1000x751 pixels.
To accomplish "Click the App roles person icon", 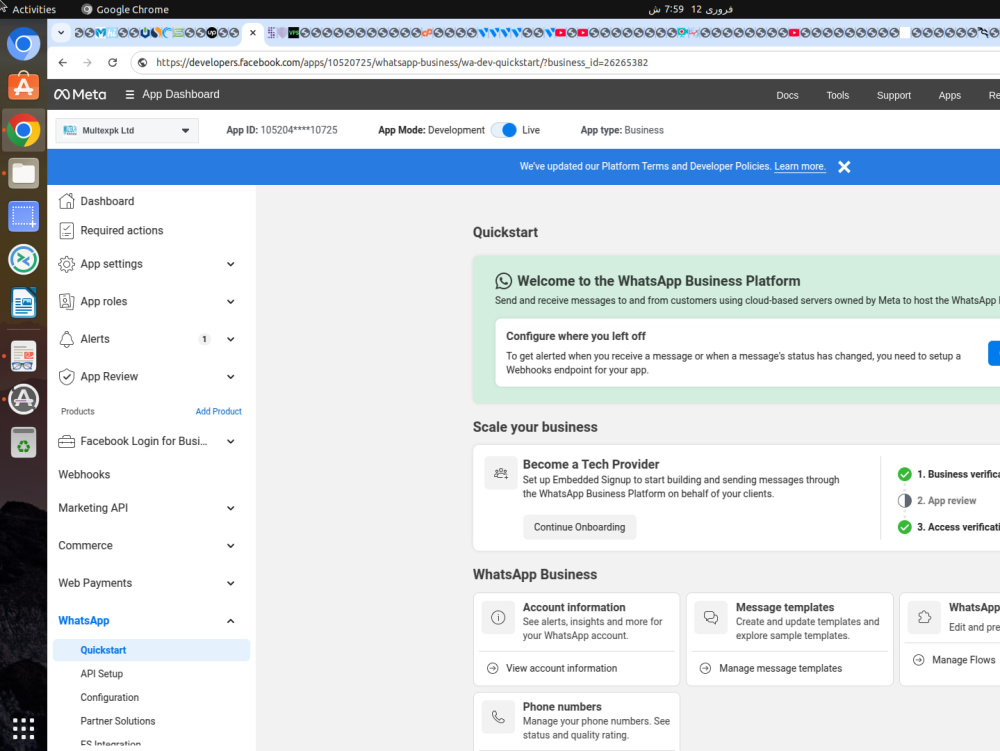I will point(66,302).
